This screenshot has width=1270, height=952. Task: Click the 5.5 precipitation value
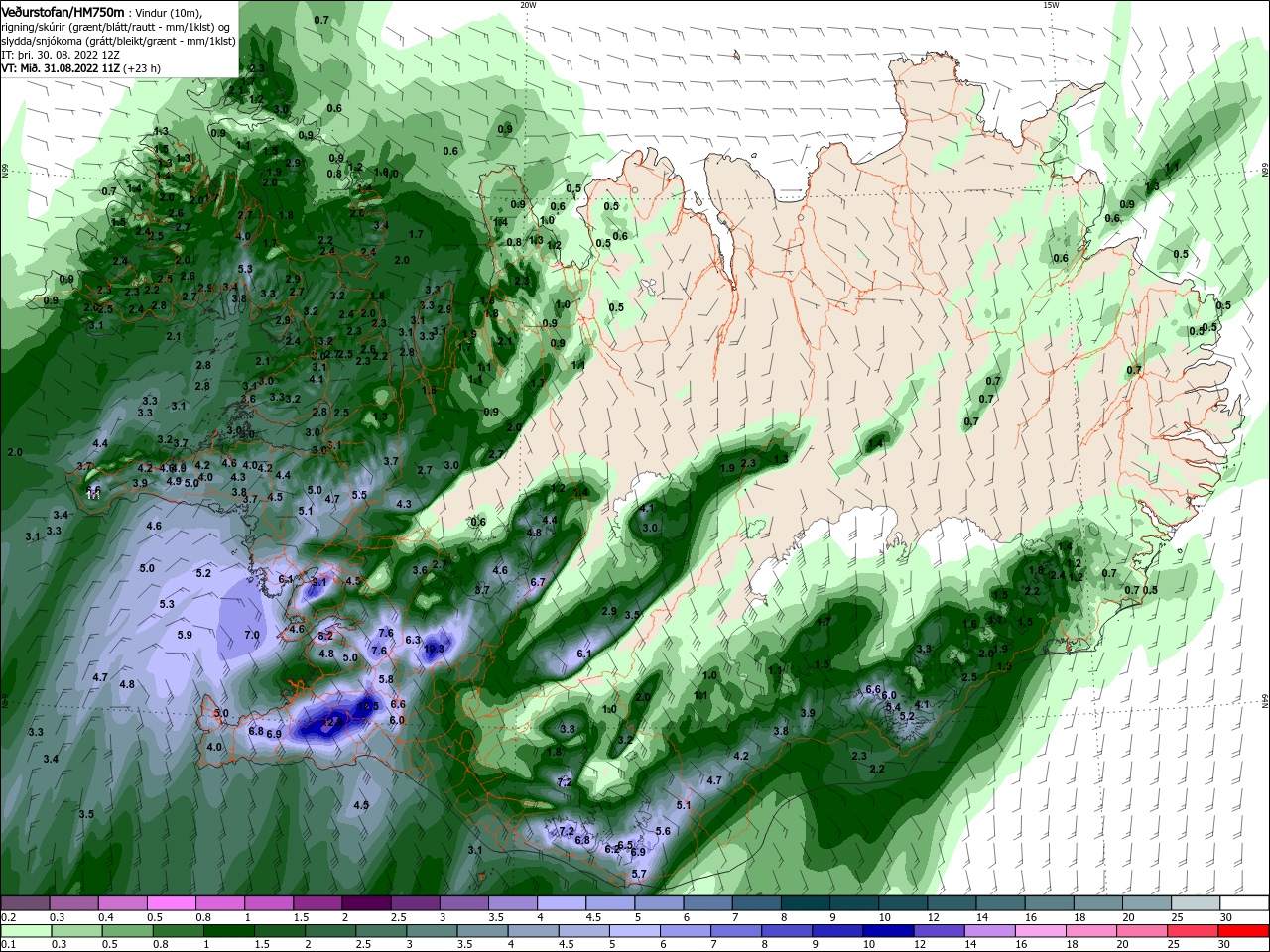point(359,495)
